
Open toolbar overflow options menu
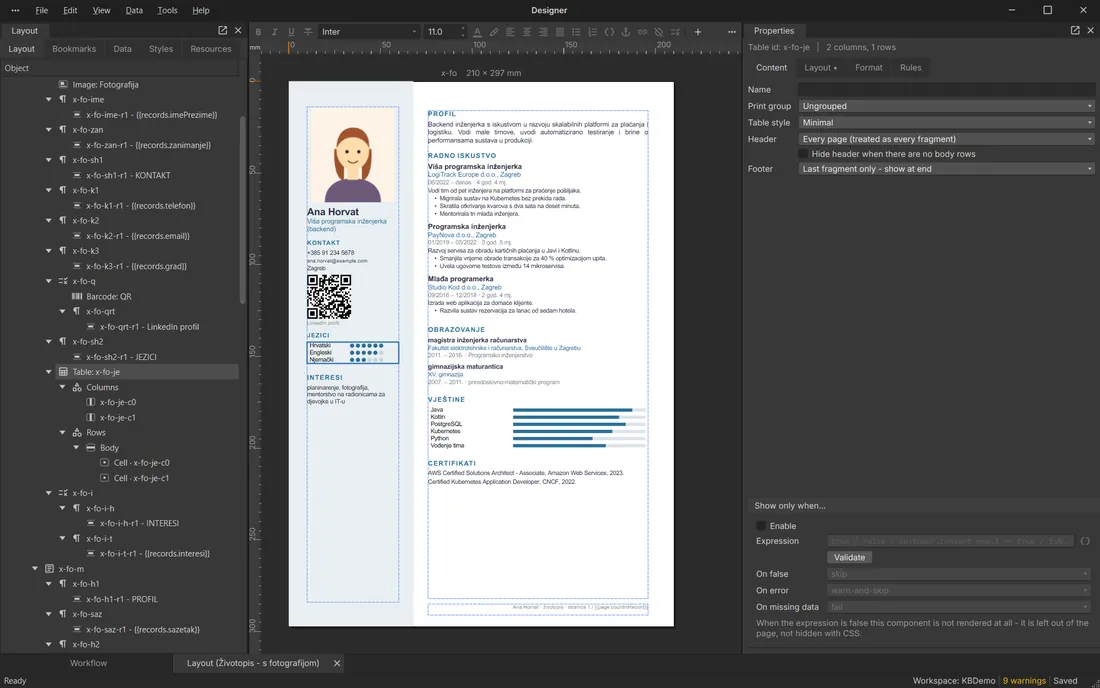(x=732, y=32)
